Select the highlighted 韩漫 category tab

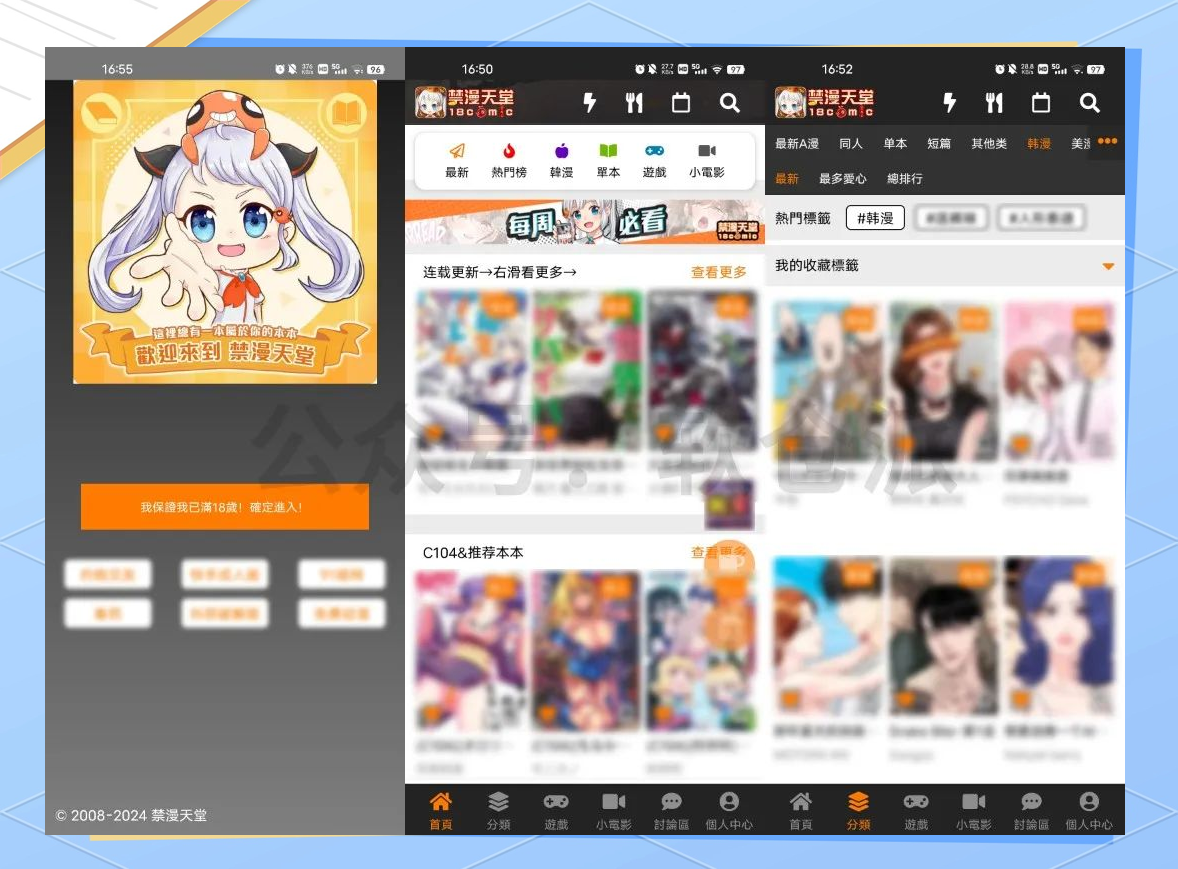(1039, 143)
